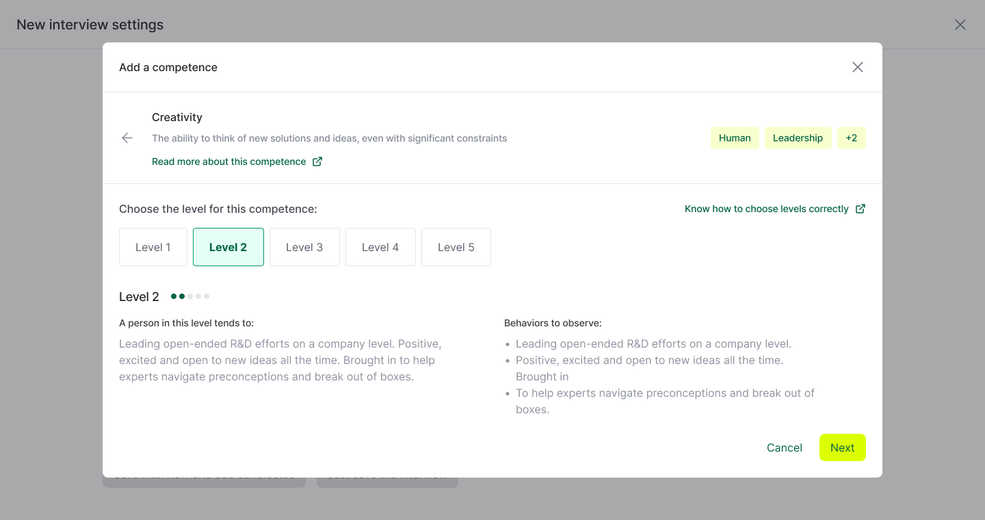Close the New interview settings page

coord(960,24)
